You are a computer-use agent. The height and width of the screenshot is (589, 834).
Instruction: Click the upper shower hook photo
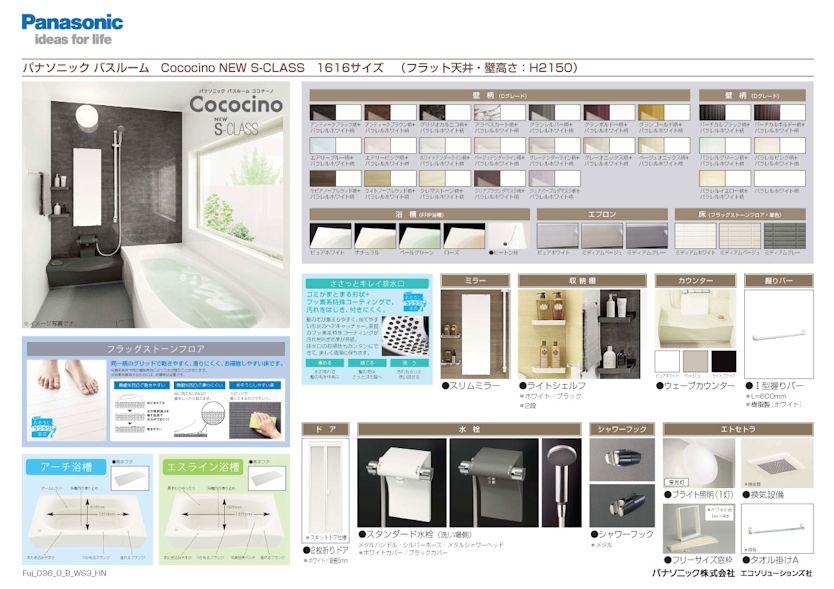click(622, 460)
